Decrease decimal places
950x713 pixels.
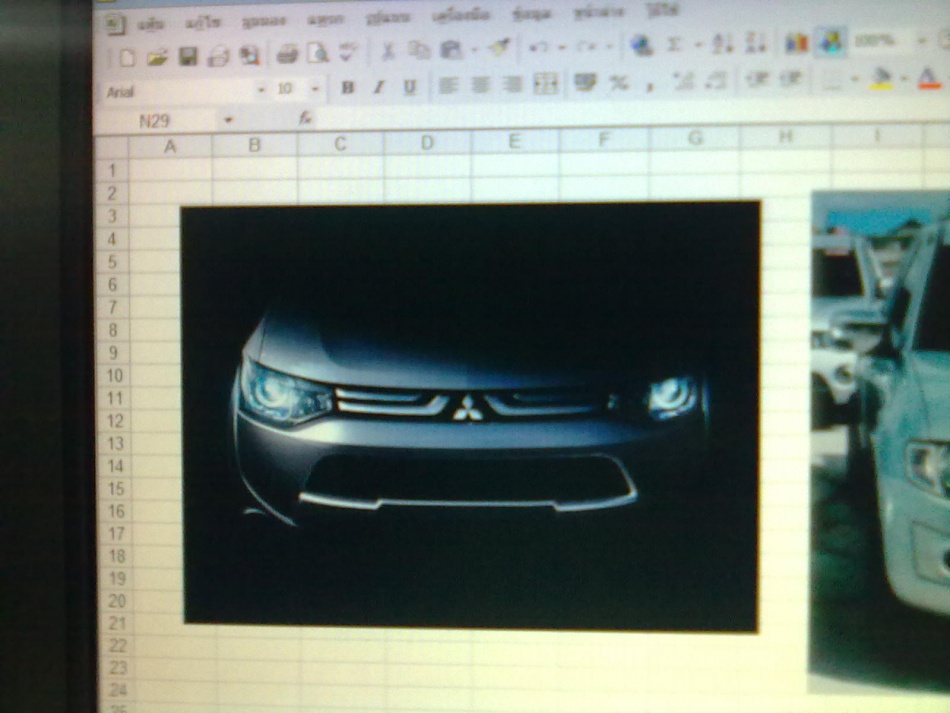[716, 81]
